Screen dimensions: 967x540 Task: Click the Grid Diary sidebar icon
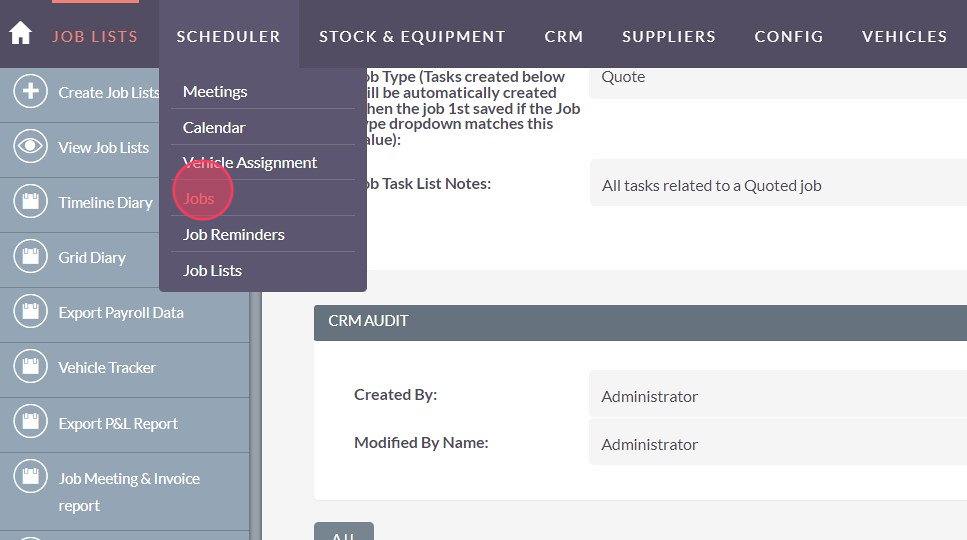pyautogui.click(x=31, y=257)
